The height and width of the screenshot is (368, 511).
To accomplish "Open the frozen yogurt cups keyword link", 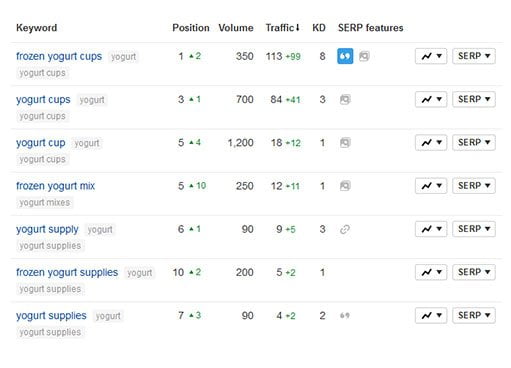I will pos(59,56).
